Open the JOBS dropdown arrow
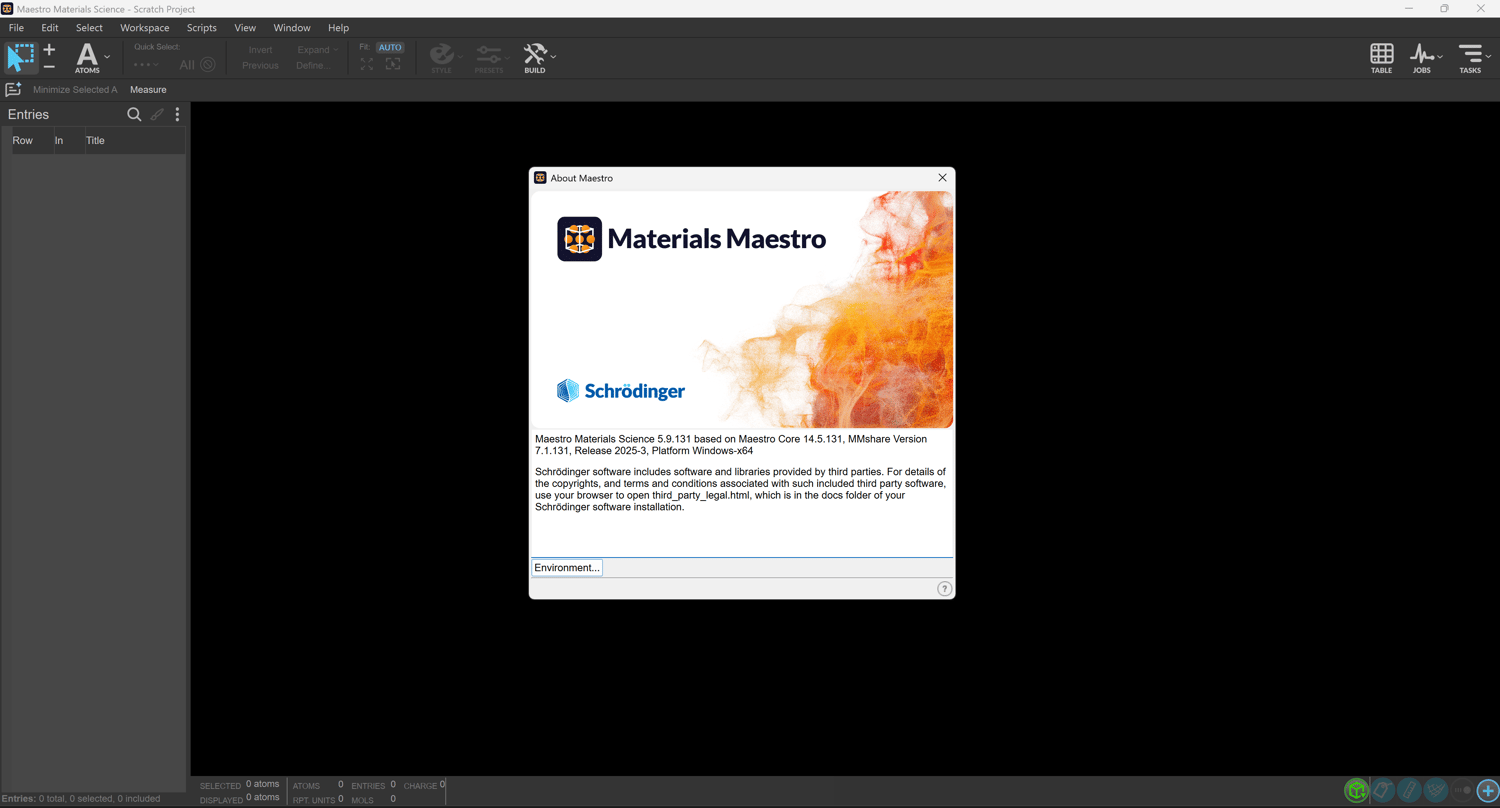Image resolution: width=1500 pixels, height=808 pixels. [x=1440, y=57]
